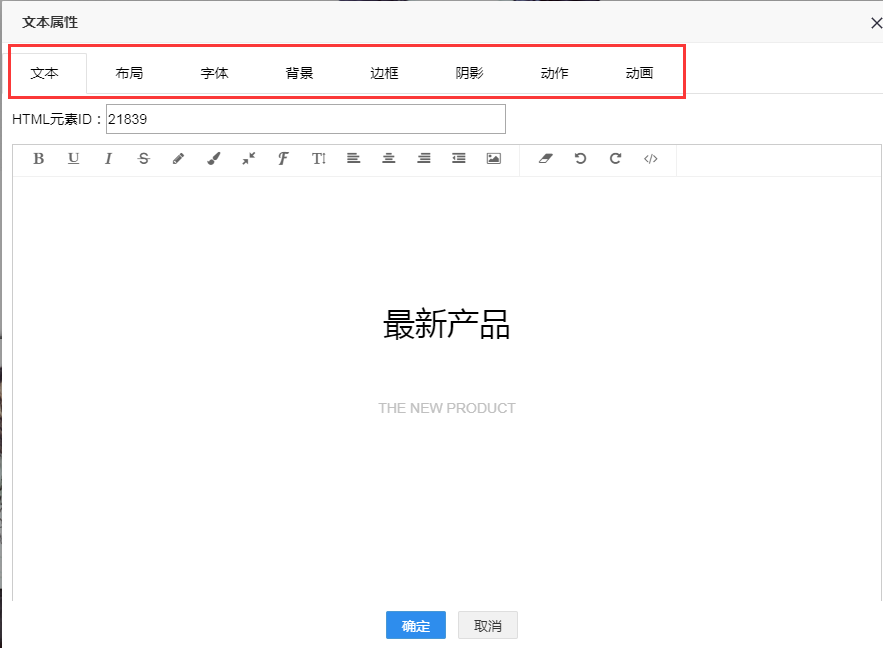
Task: Switch to the 阴影 tab
Action: coord(469,73)
